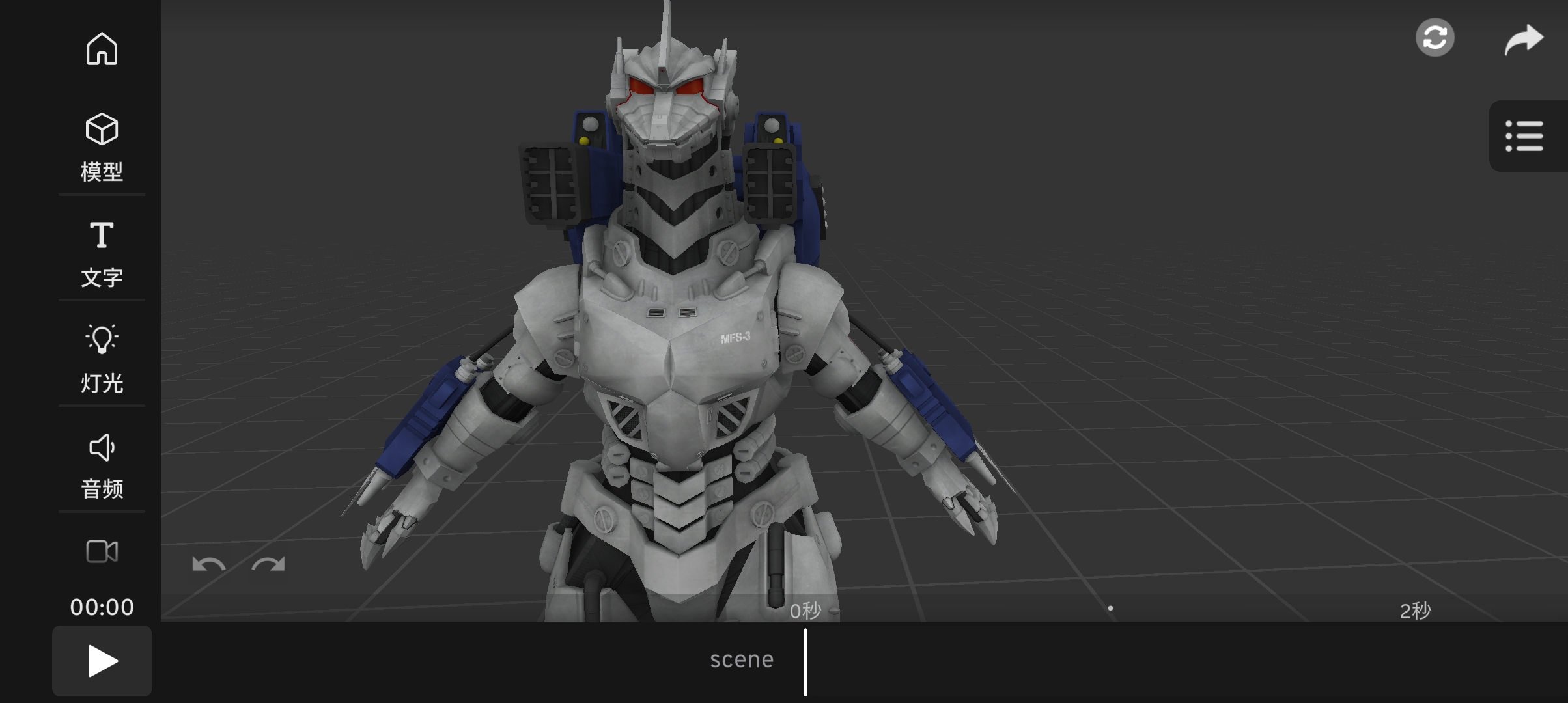Tap the share export arrow
The width and height of the screenshot is (1568, 703).
pos(1523,39)
